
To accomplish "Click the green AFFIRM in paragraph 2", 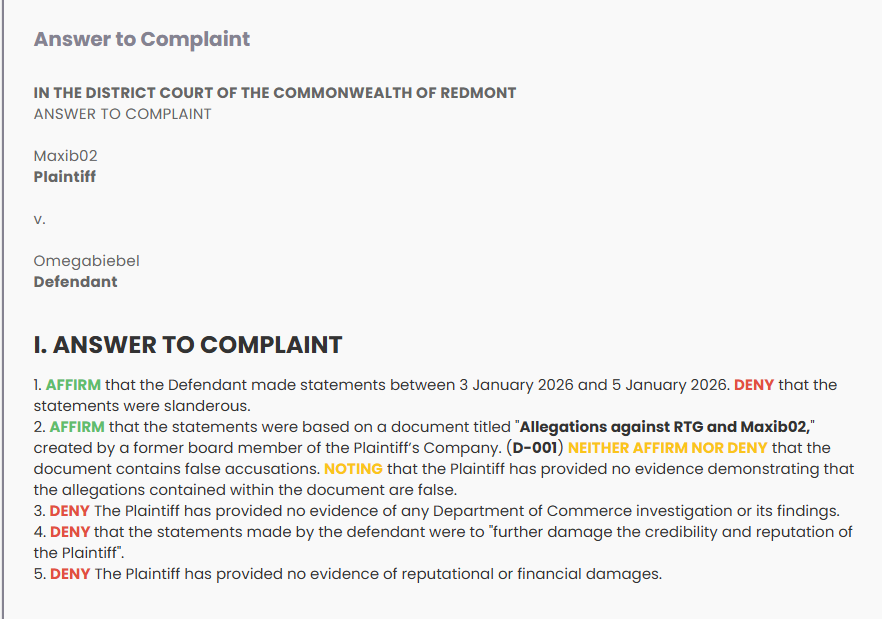I will [76, 427].
